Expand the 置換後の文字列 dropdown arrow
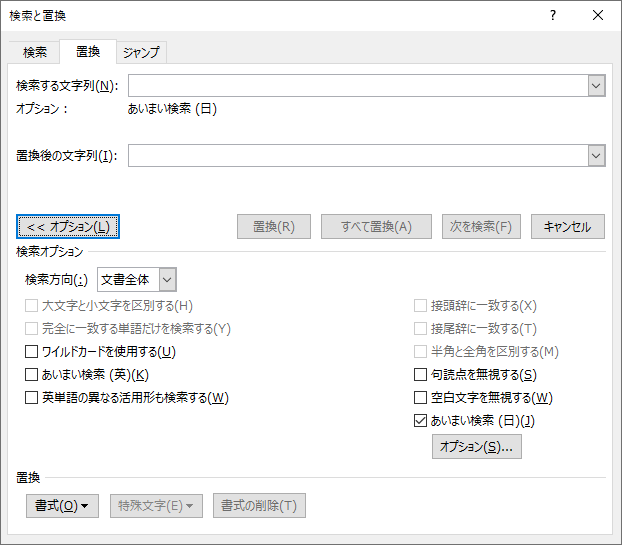 (597, 155)
